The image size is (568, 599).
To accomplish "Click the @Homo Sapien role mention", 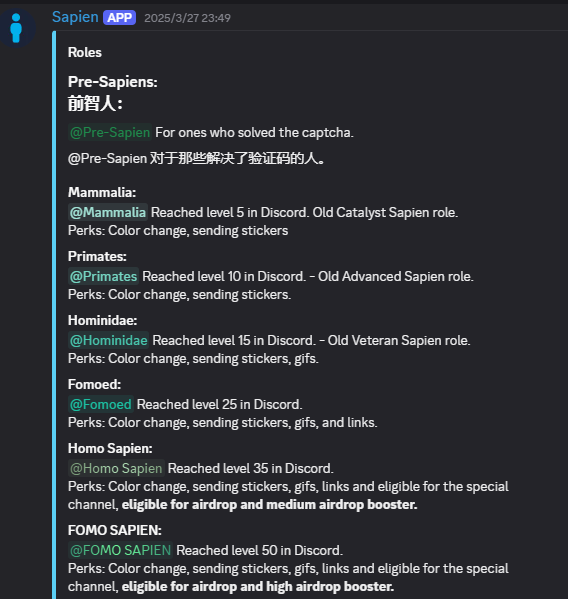I will [116, 468].
